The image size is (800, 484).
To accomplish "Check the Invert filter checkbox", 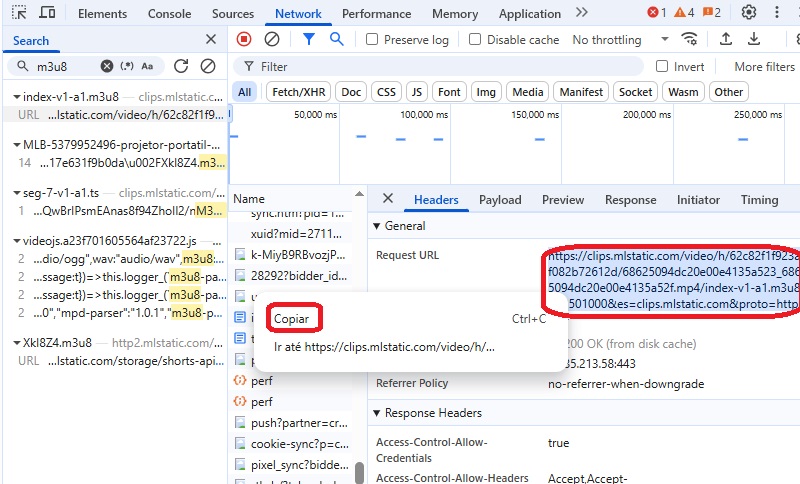I will click(662, 66).
